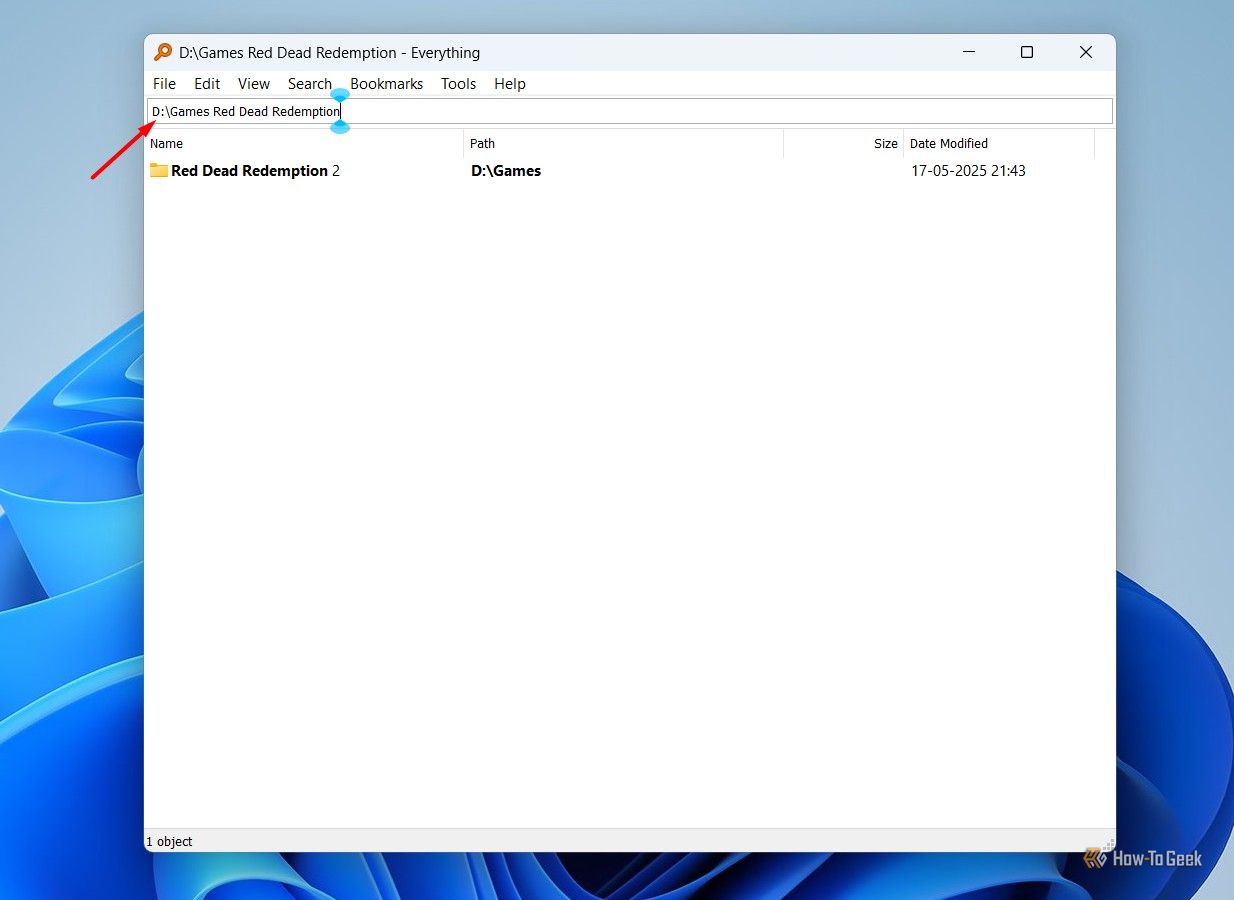Open the Edit menu
Screen dimensions: 1234x900
pyautogui.click(x=207, y=84)
